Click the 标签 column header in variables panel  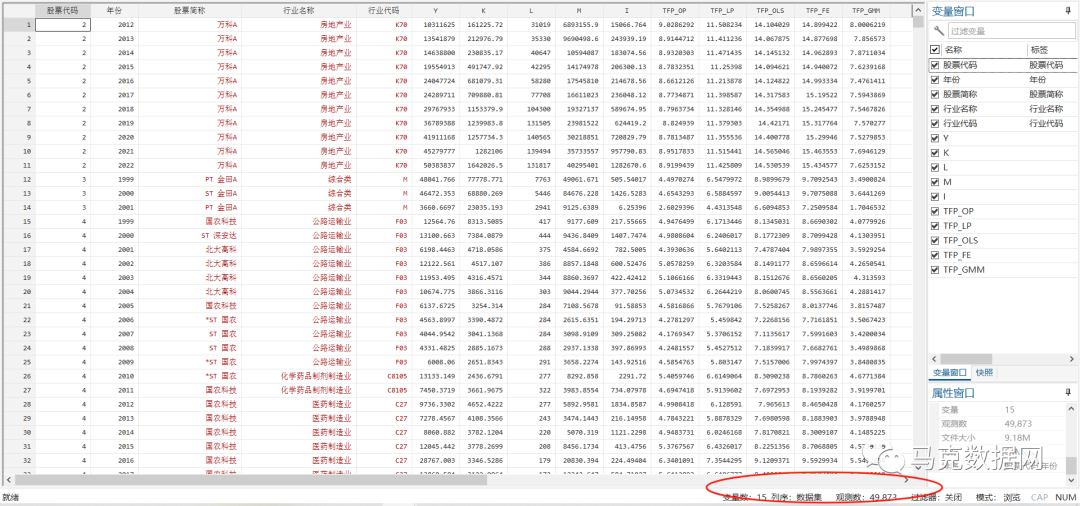[1039, 50]
